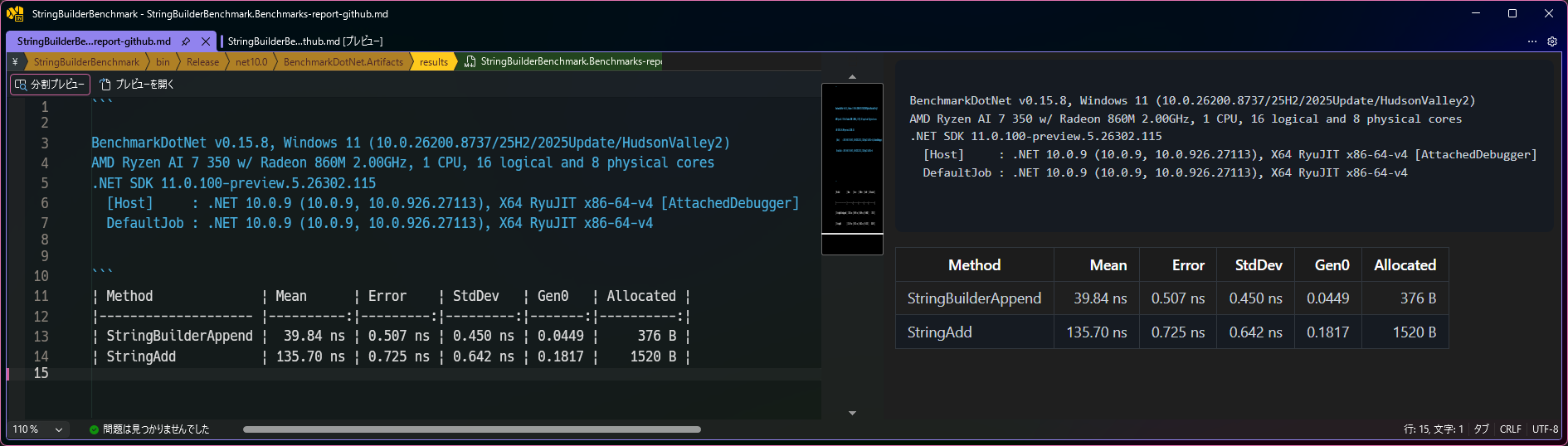Select the results breadcrumb folder

pos(433,62)
